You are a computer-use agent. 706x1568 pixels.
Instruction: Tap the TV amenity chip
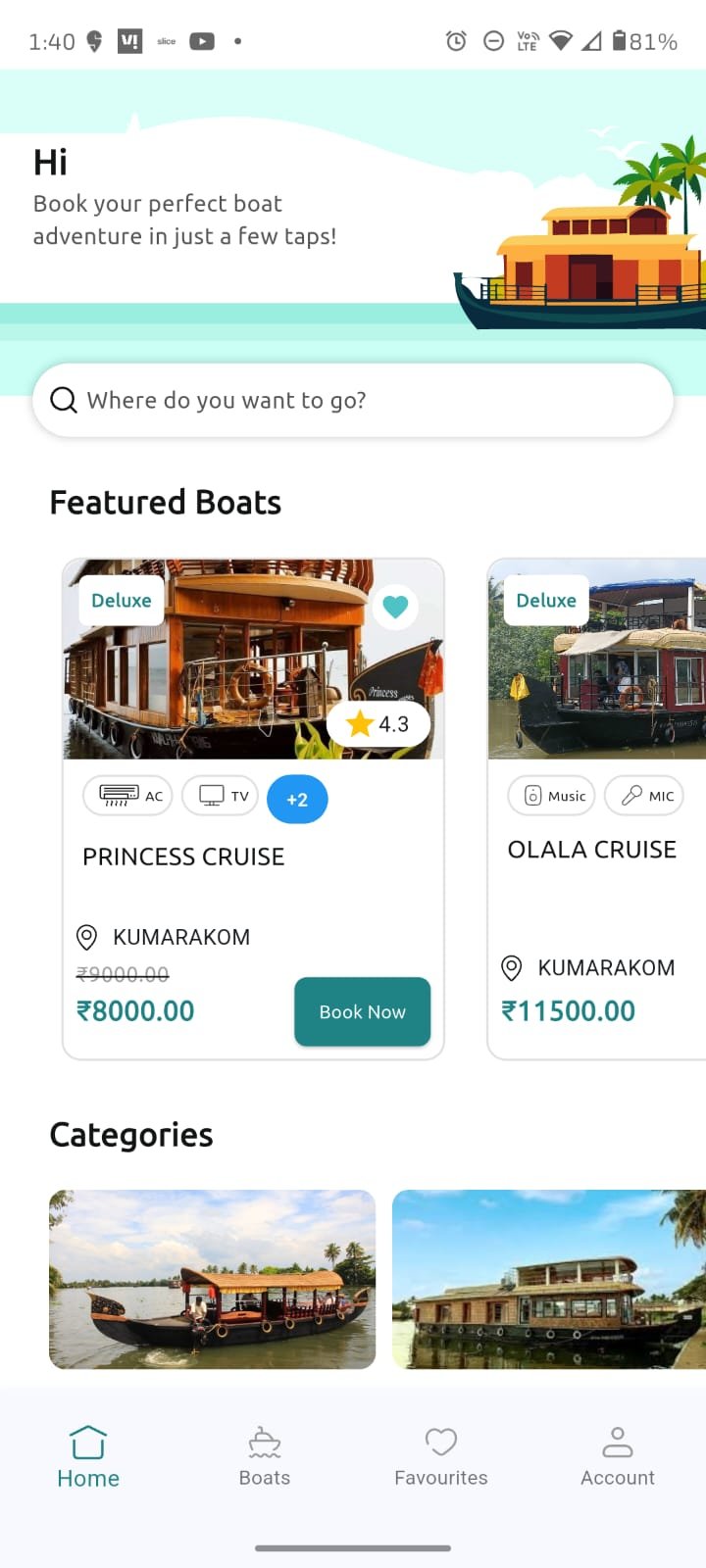coord(221,796)
